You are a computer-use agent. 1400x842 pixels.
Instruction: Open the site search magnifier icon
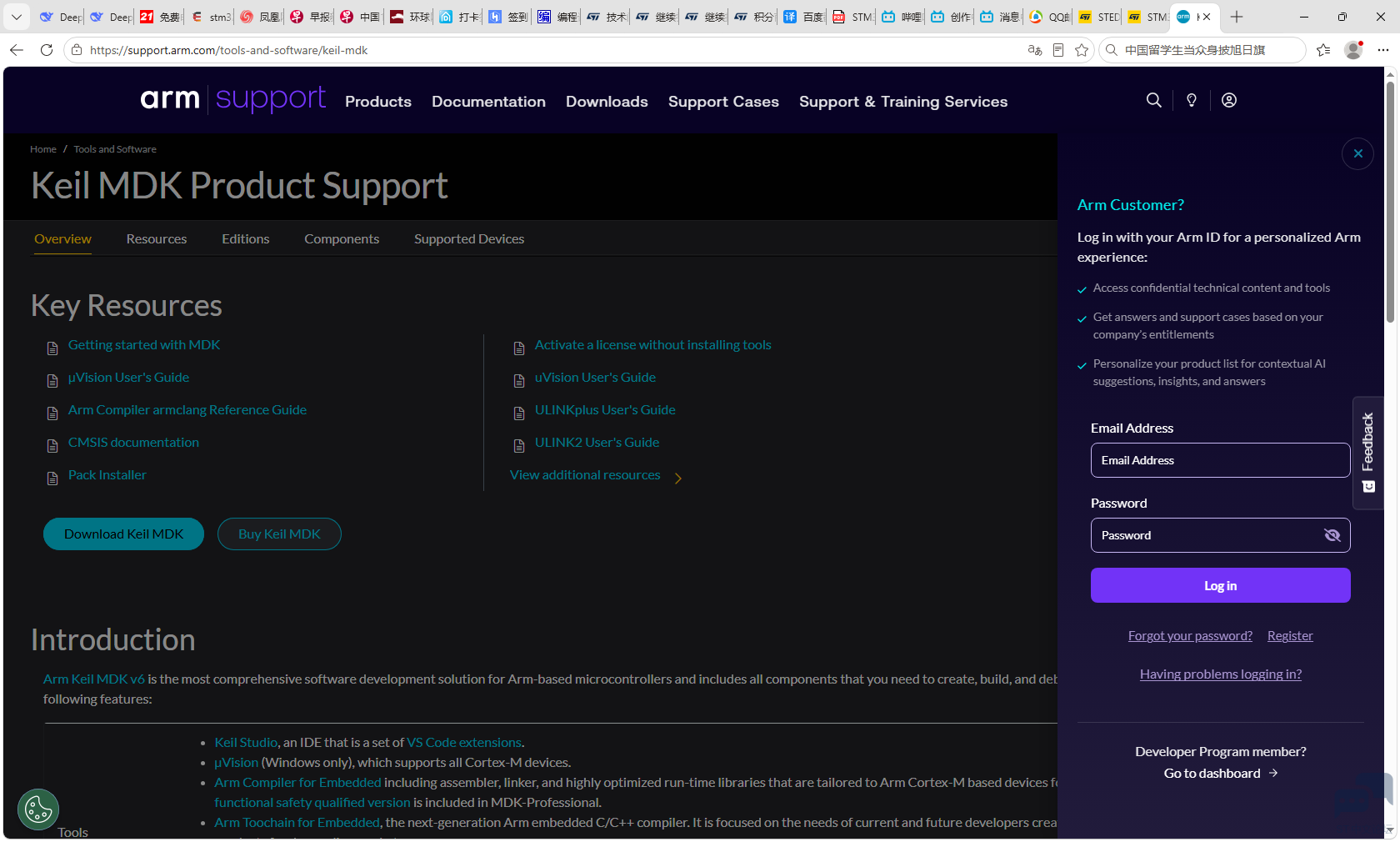[x=1153, y=100]
